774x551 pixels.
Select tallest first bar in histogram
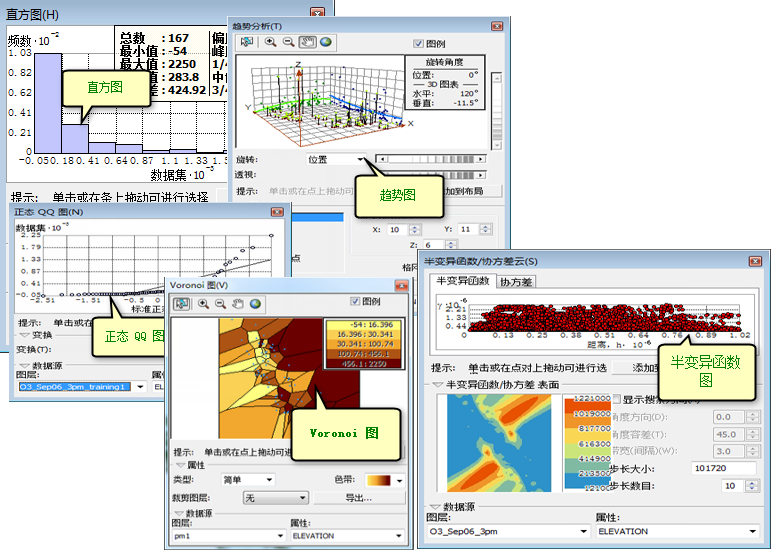48,103
